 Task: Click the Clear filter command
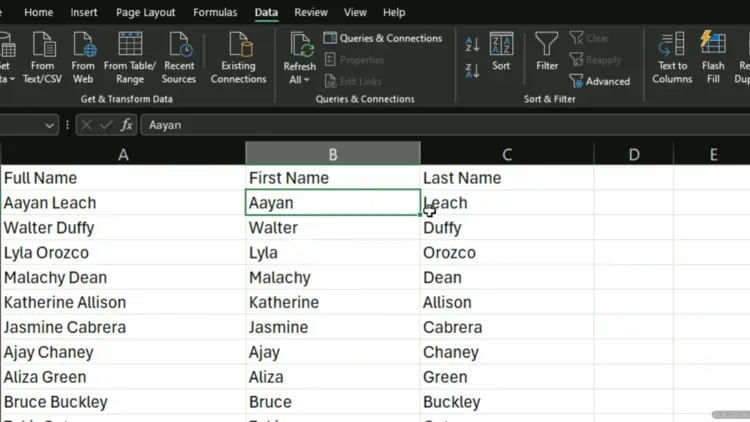coord(589,38)
